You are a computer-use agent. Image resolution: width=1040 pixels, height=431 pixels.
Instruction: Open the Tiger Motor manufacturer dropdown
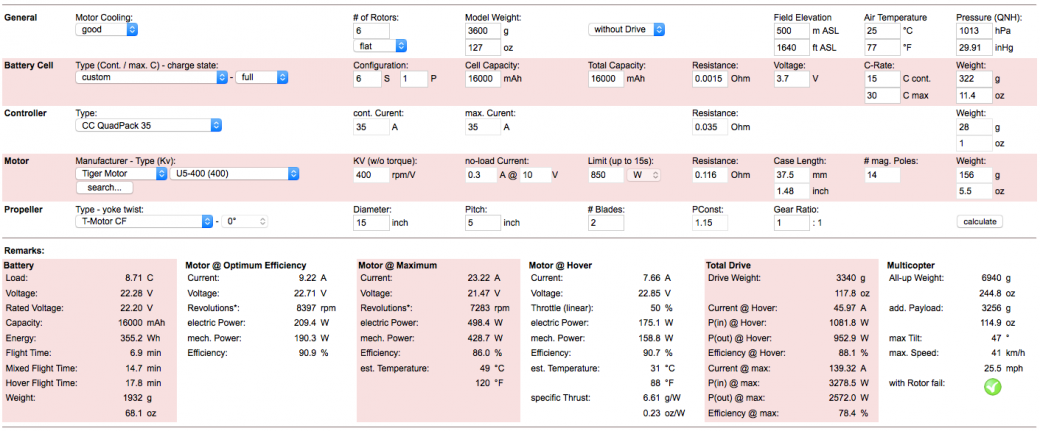(121, 174)
